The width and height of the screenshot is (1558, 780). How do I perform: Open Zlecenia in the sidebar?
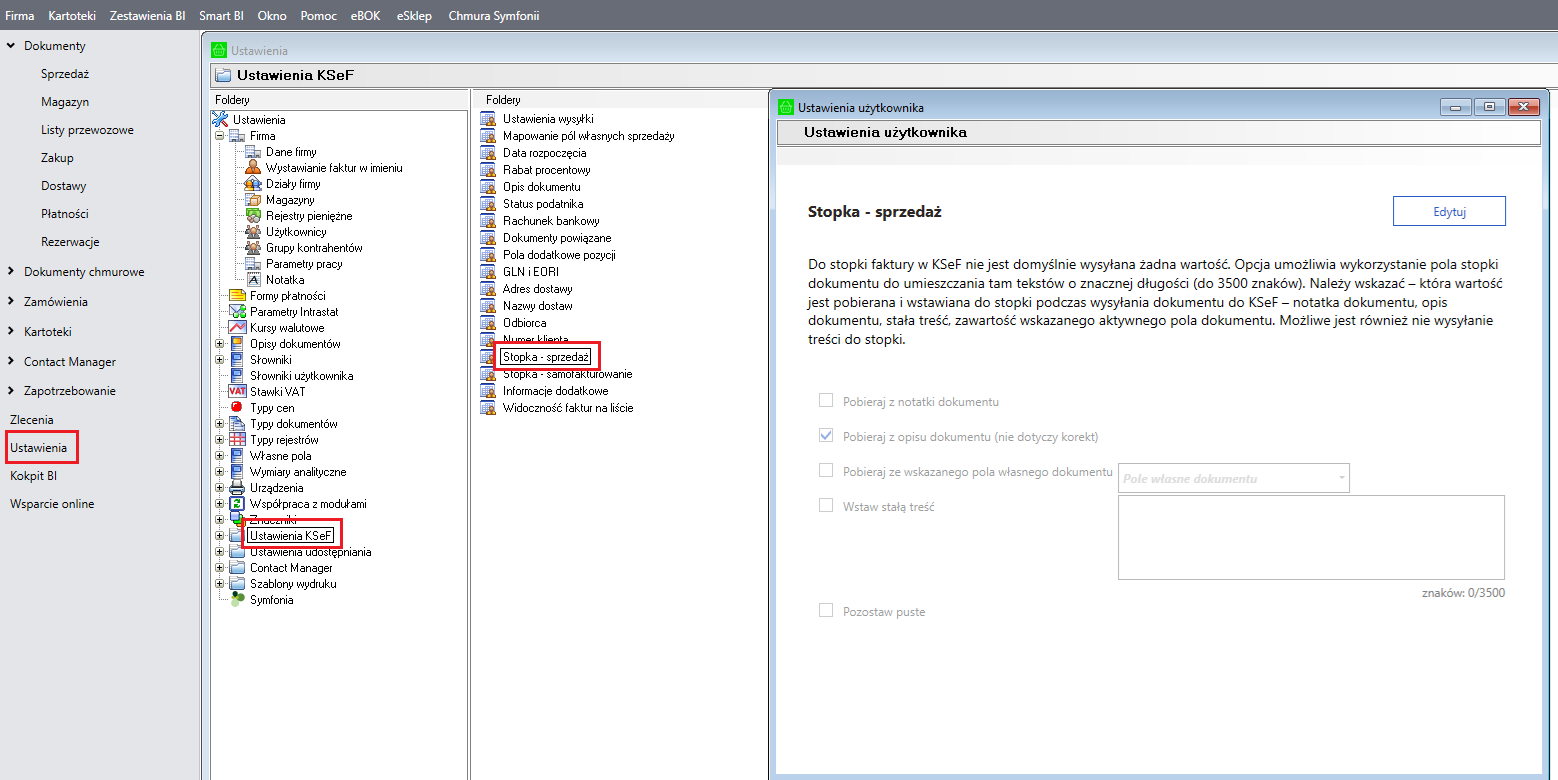[32, 420]
